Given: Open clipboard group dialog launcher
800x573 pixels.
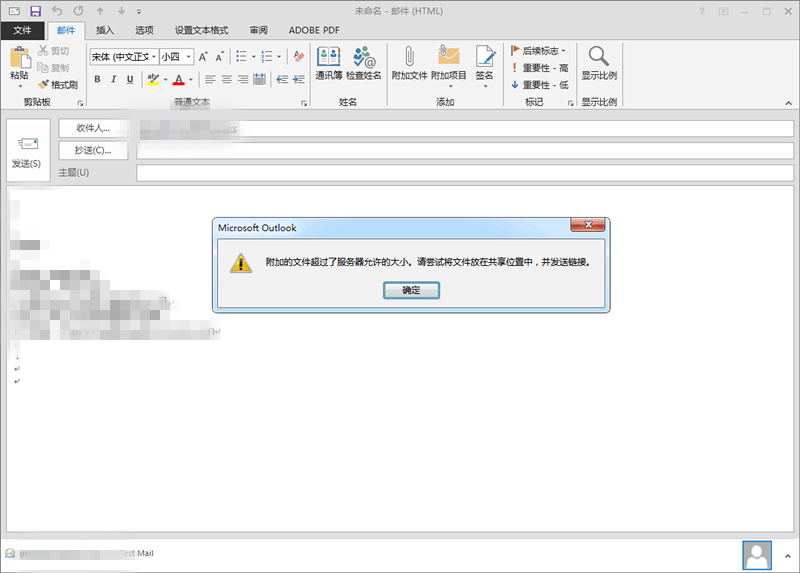Looking at the screenshot, I should [x=80, y=103].
